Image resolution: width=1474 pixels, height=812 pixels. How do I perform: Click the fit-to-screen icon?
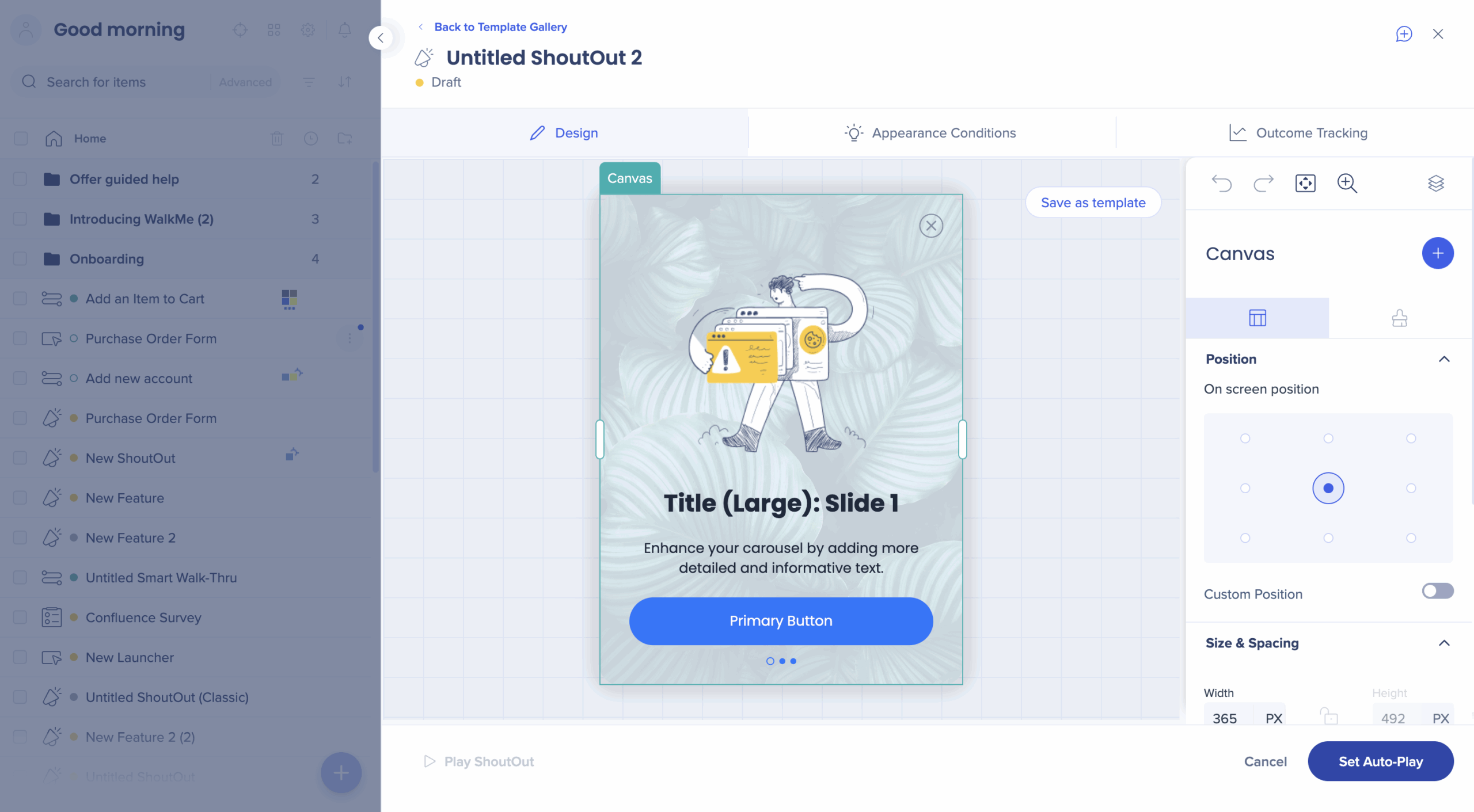tap(1305, 184)
